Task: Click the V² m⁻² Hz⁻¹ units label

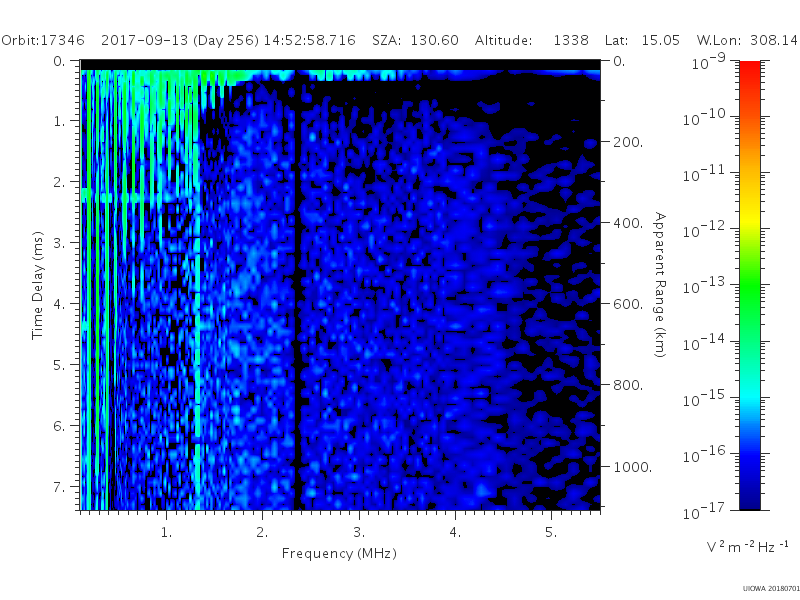Action: pyautogui.click(x=747, y=546)
